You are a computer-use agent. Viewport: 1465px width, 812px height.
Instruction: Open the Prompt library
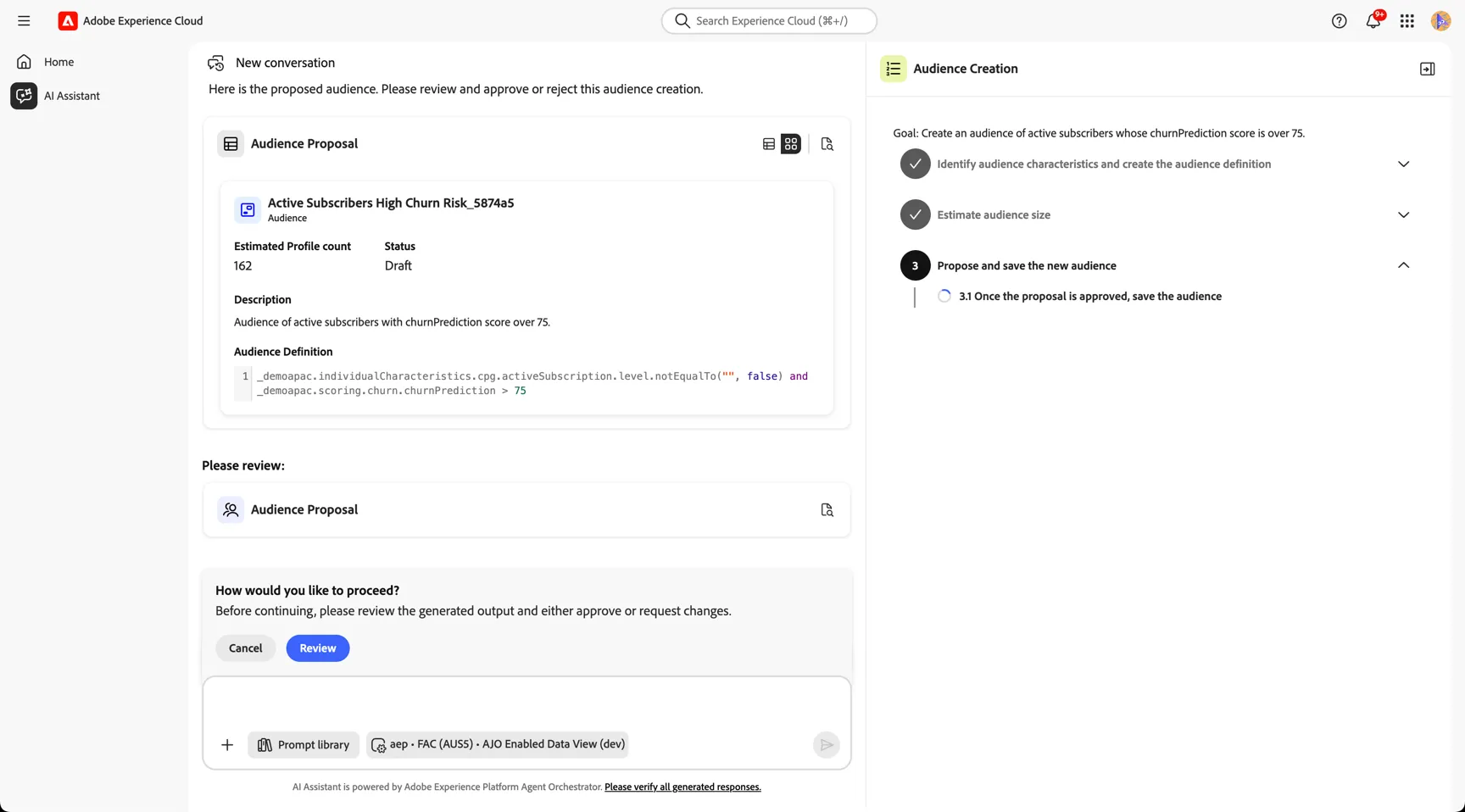304,745
